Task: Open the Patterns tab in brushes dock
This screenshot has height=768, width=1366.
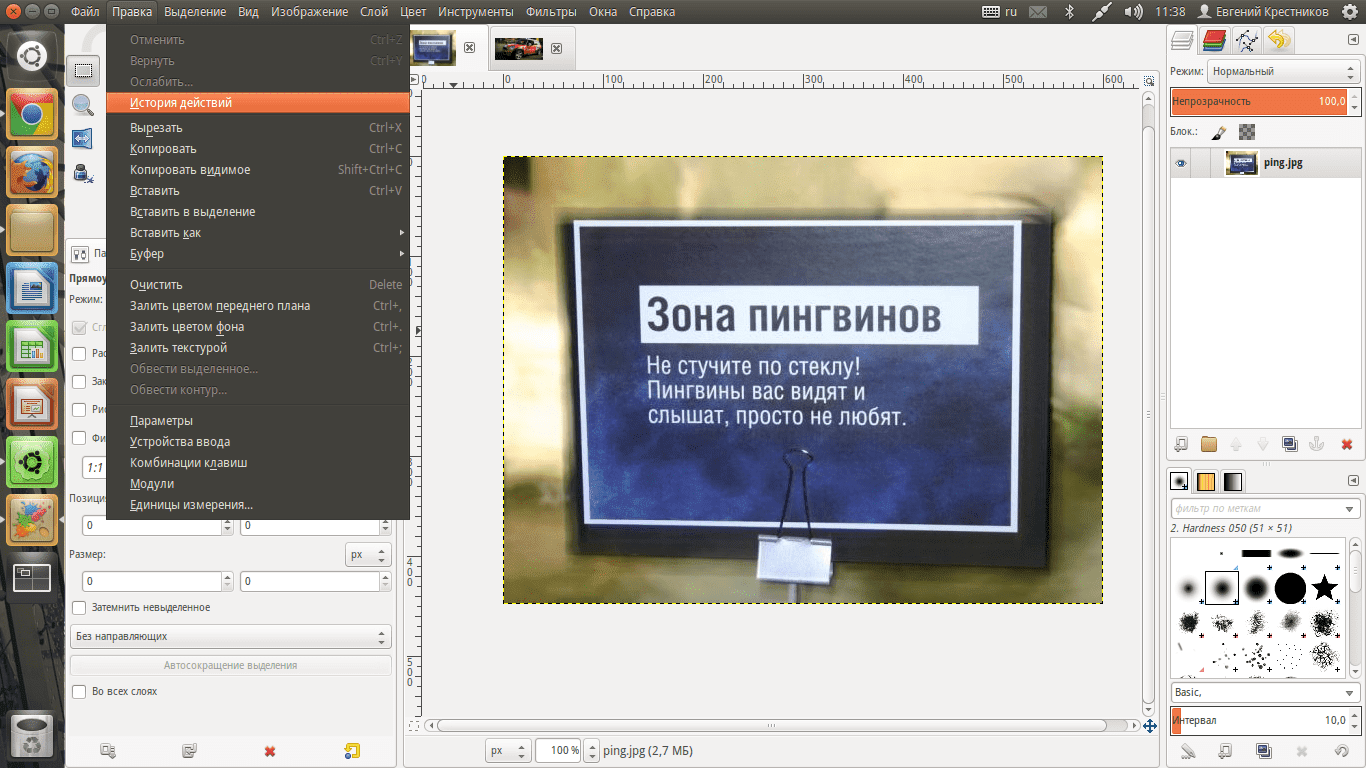Action: click(1206, 481)
